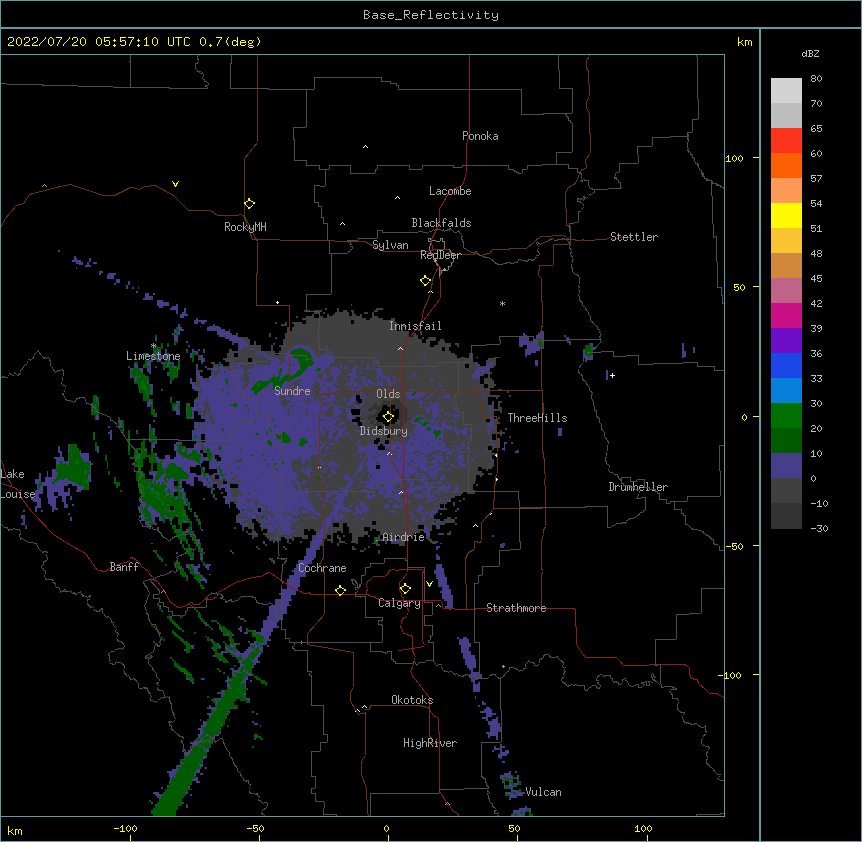Click the asterisk marker above Limestone
This screenshot has width=862, height=842.
click(154, 346)
